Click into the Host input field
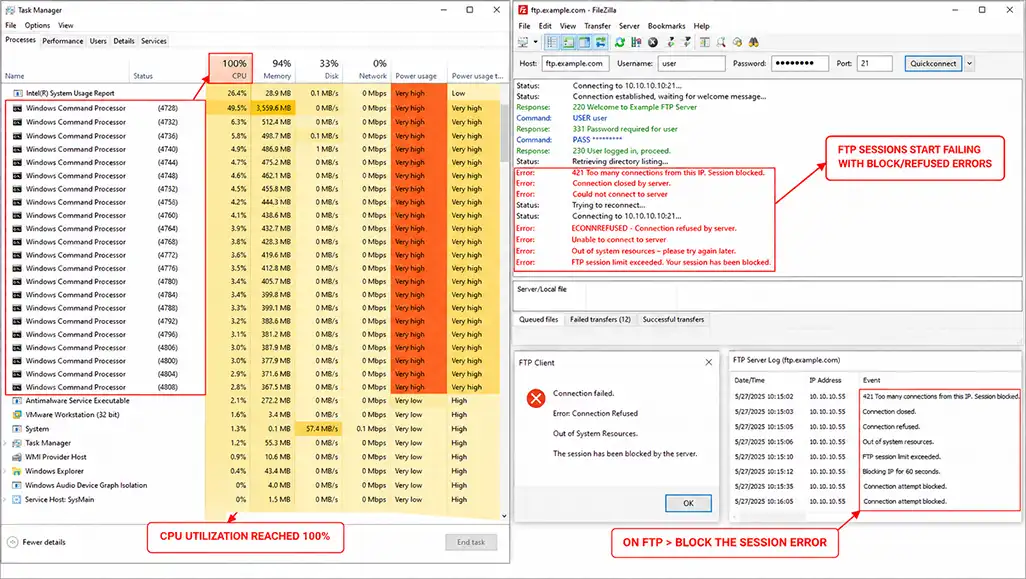The height and width of the screenshot is (579, 1026). click(x=575, y=63)
